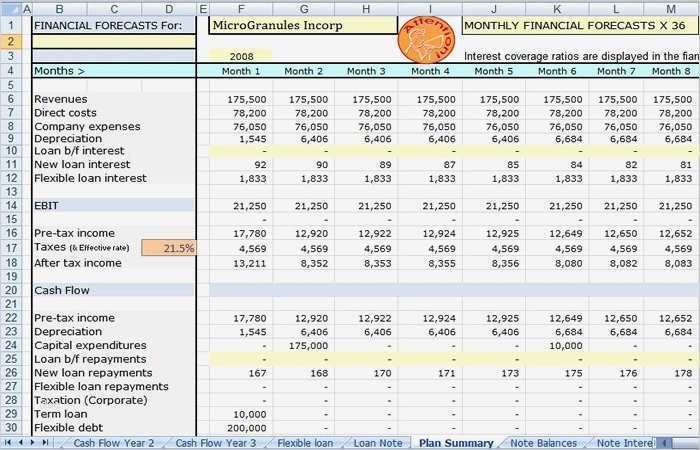Click the 2008 year cell
The width and height of the screenshot is (700, 450).
click(x=241, y=56)
